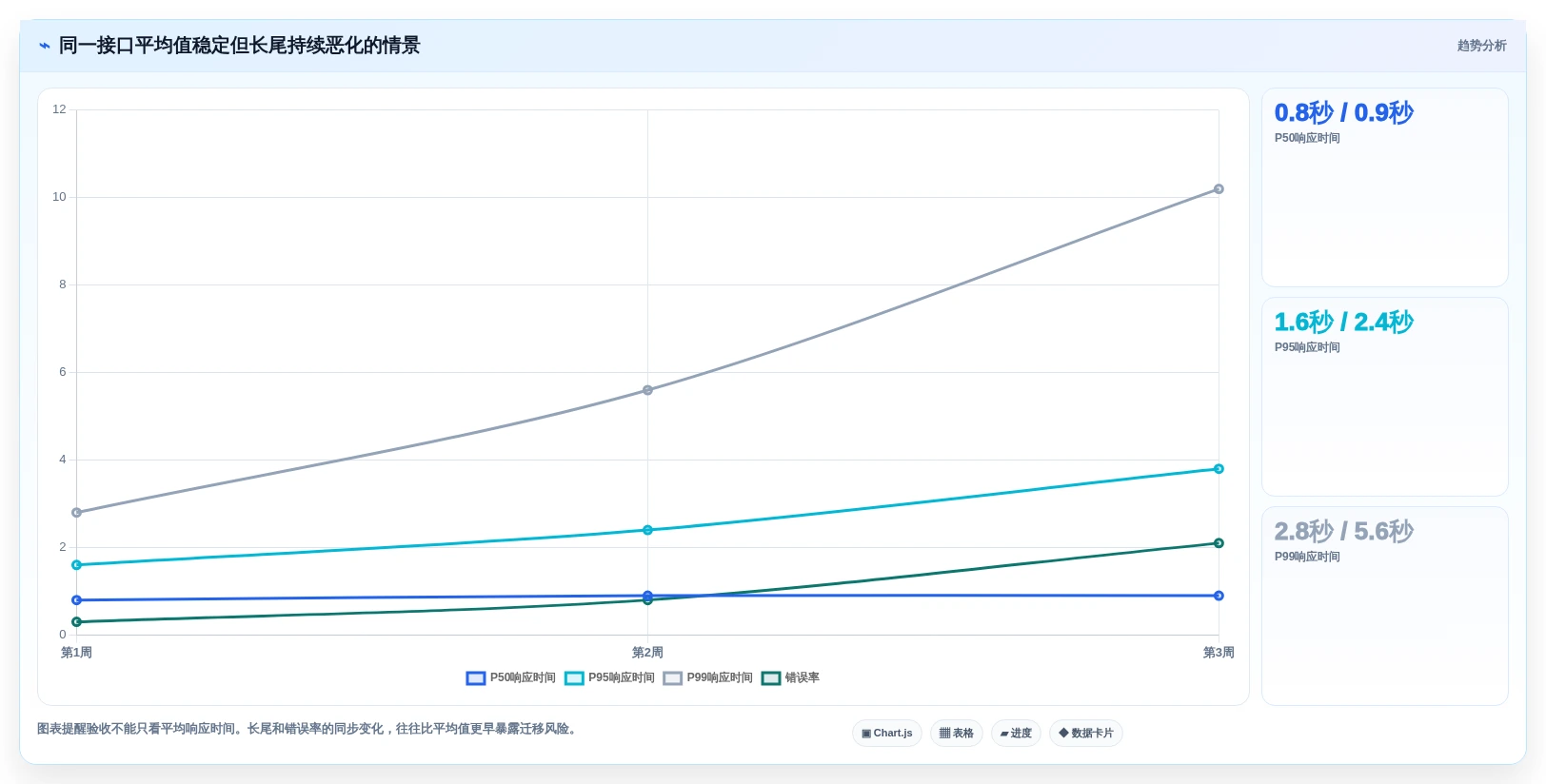
Task: Click the 第3周 axis label
Action: (1219, 653)
